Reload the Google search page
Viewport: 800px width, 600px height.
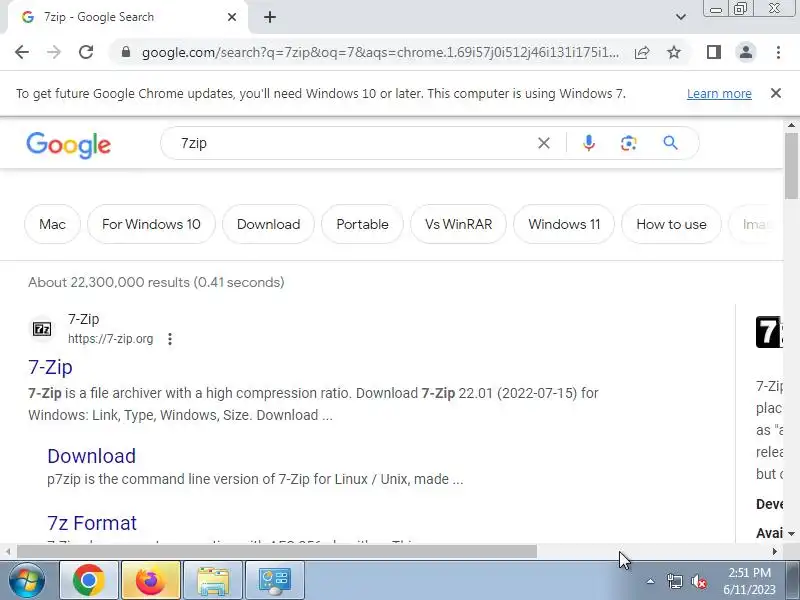pyautogui.click(x=86, y=52)
